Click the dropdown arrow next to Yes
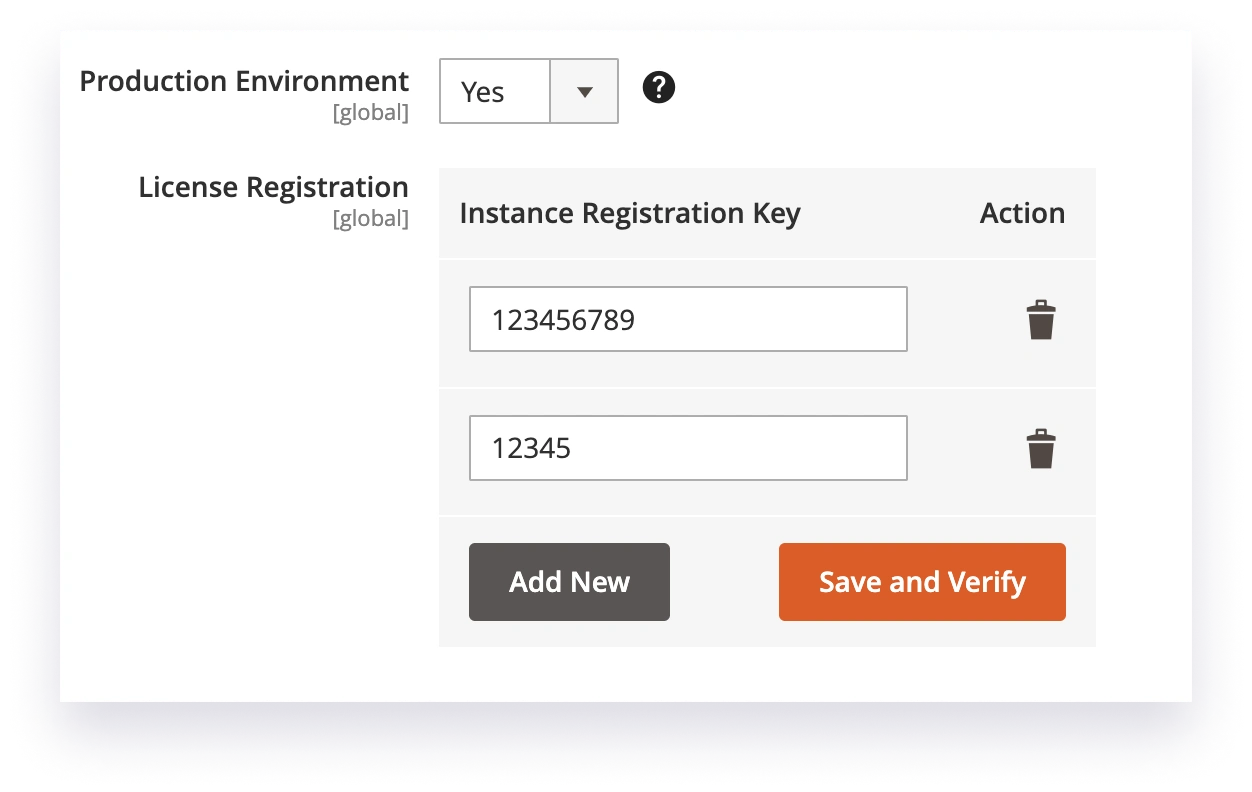The width and height of the screenshot is (1252, 792). (x=583, y=91)
